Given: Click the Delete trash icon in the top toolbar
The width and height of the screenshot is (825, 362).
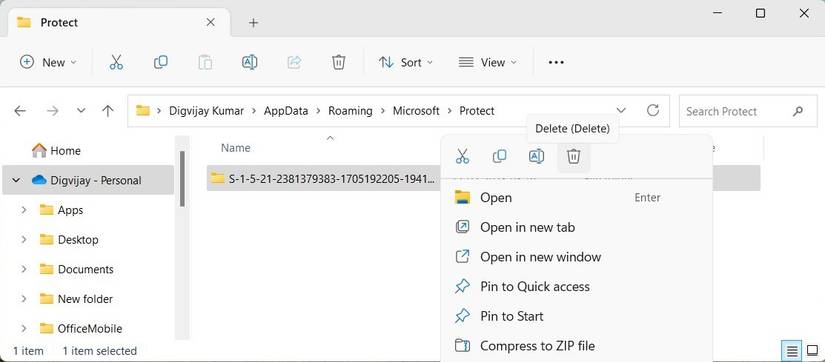Looking at the screenshot, I should click(x=338, y=63).
